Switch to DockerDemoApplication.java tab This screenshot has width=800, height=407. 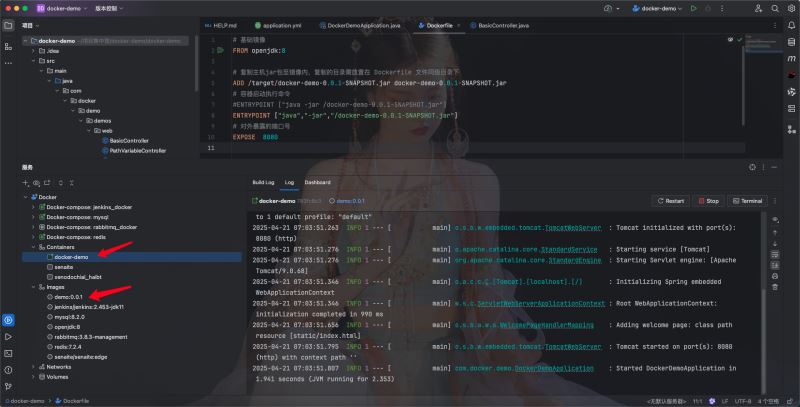coord(360,26)
